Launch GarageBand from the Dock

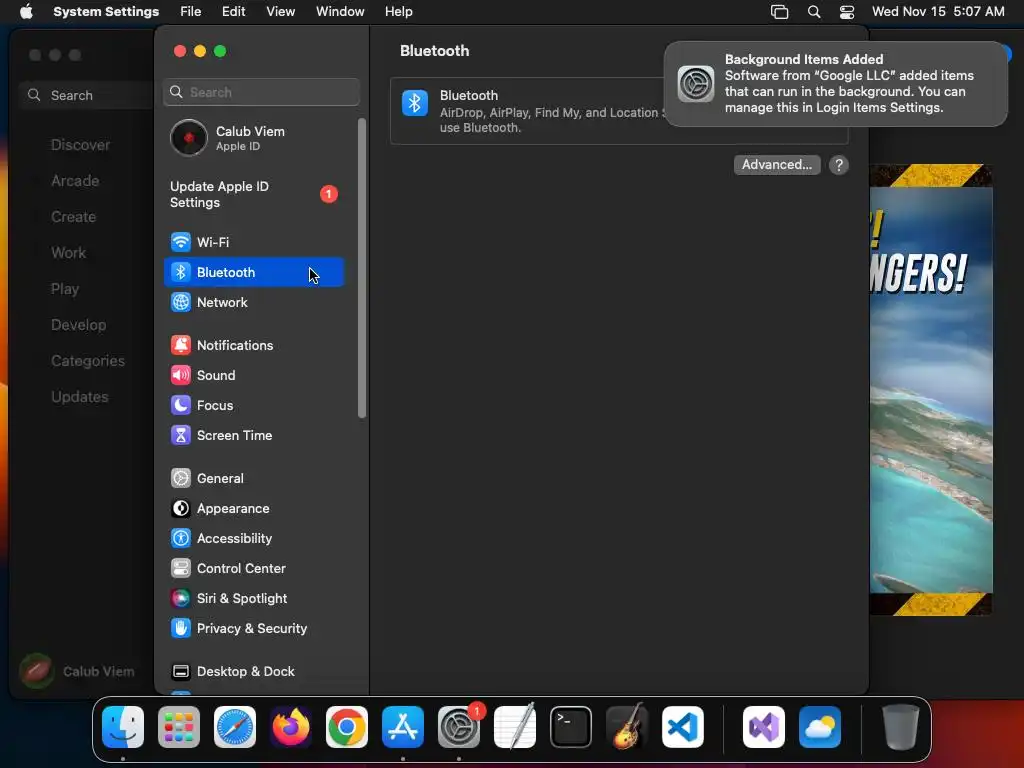point(627,727)
